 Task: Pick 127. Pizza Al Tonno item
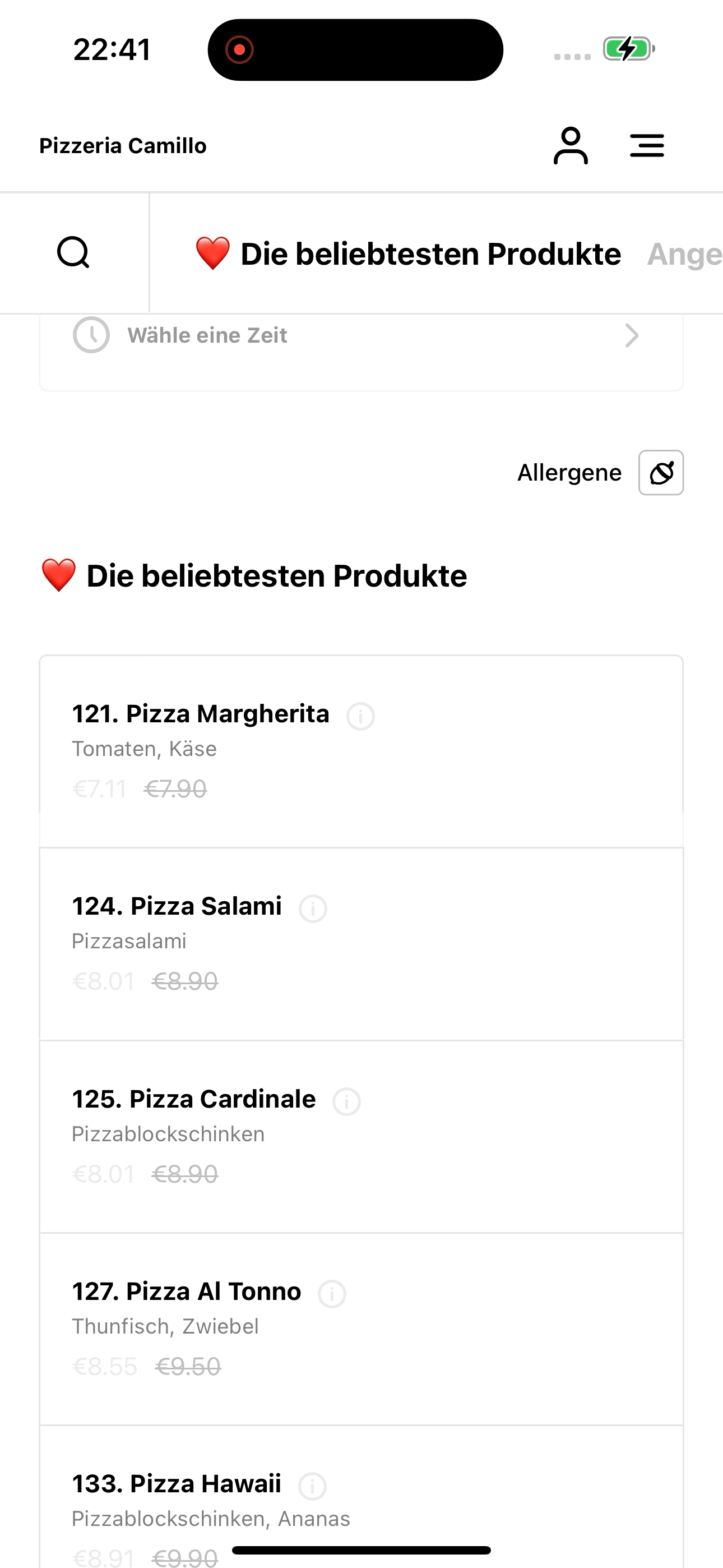tap(186, 1292)
